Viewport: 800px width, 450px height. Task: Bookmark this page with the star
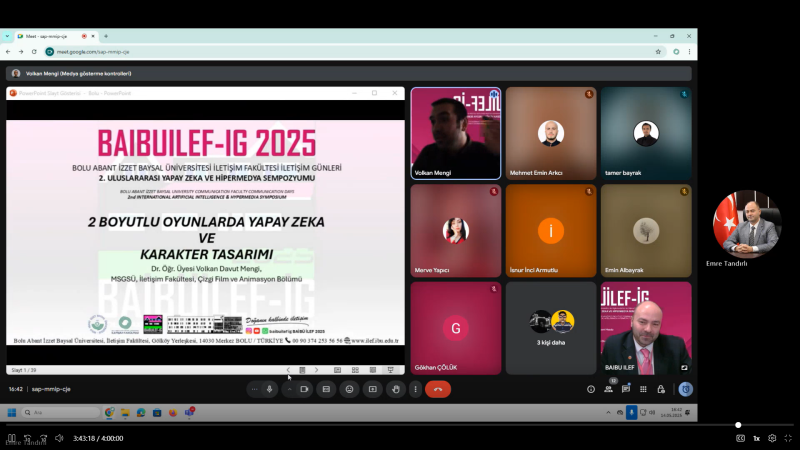click(658, 52)
